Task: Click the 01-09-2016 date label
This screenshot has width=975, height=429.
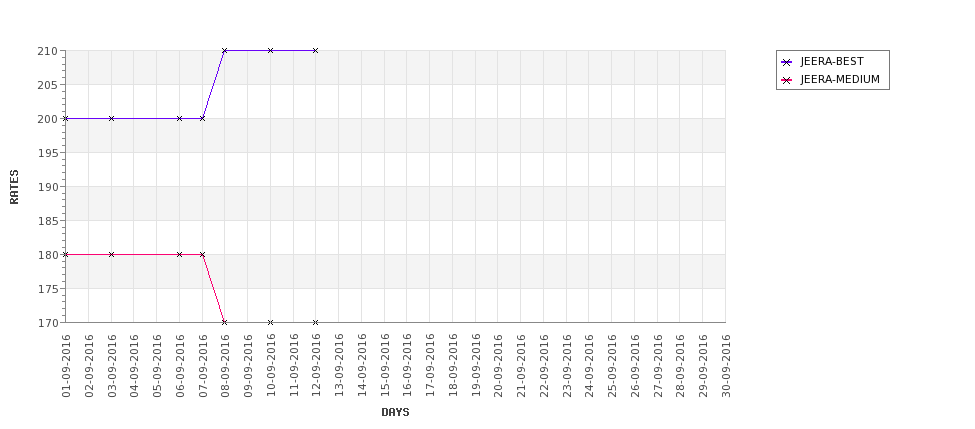Action: coord(67,366)
